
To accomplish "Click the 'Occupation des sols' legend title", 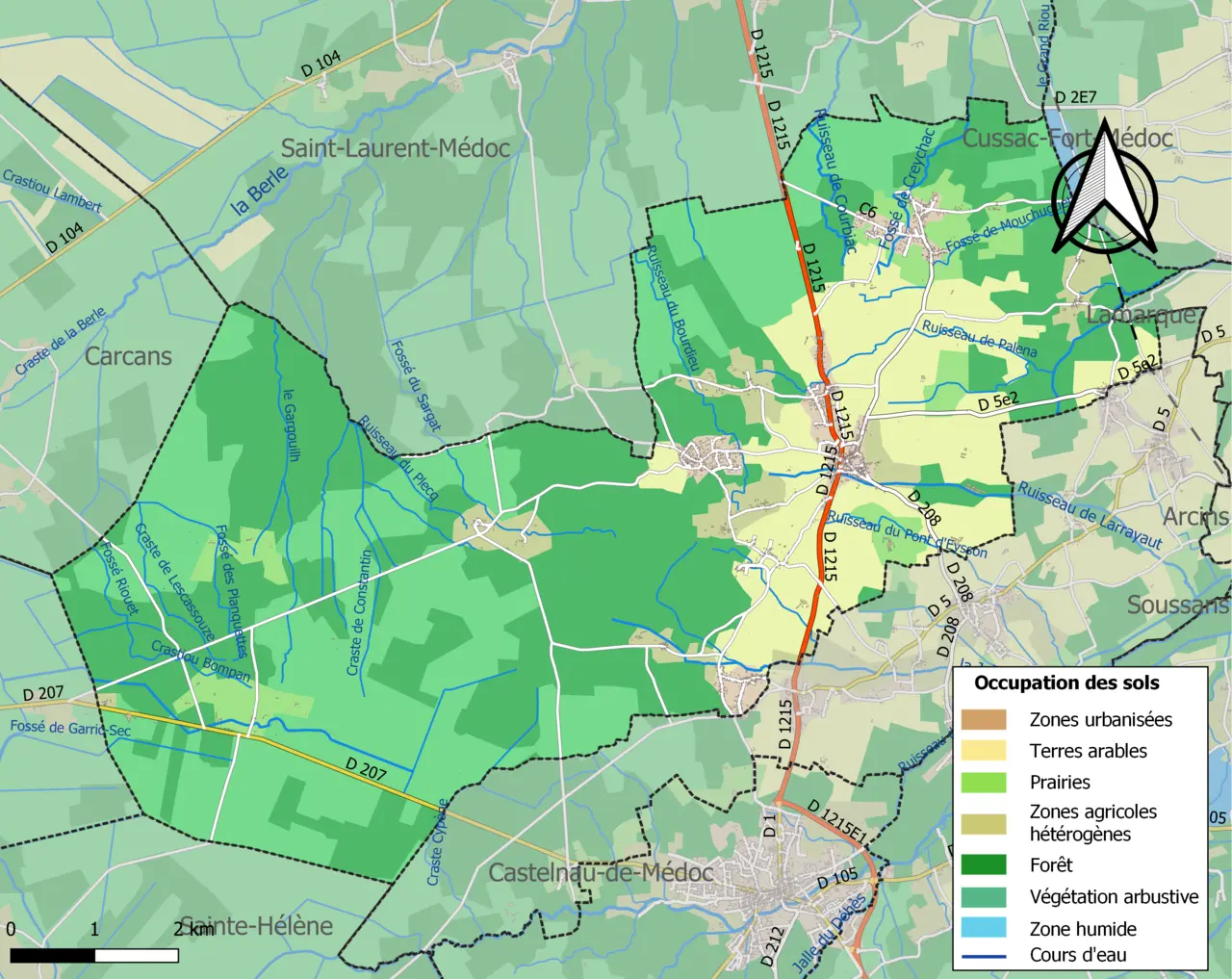I will tap(1066, 683).
